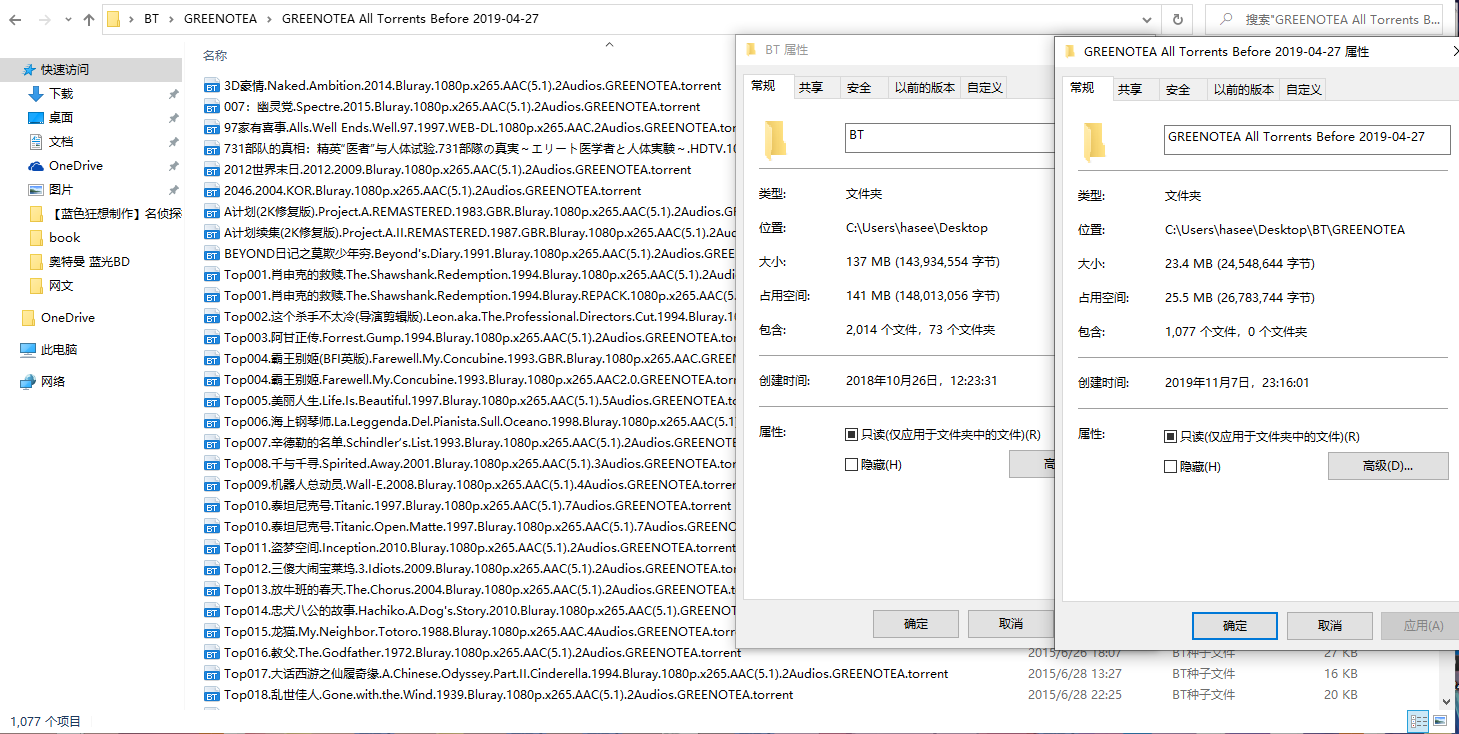Screen dimensions: 1459x734
Task: Toggle 隐藏 checkbox in GREENOTEA properties window
Action: tap(1170, 467)
